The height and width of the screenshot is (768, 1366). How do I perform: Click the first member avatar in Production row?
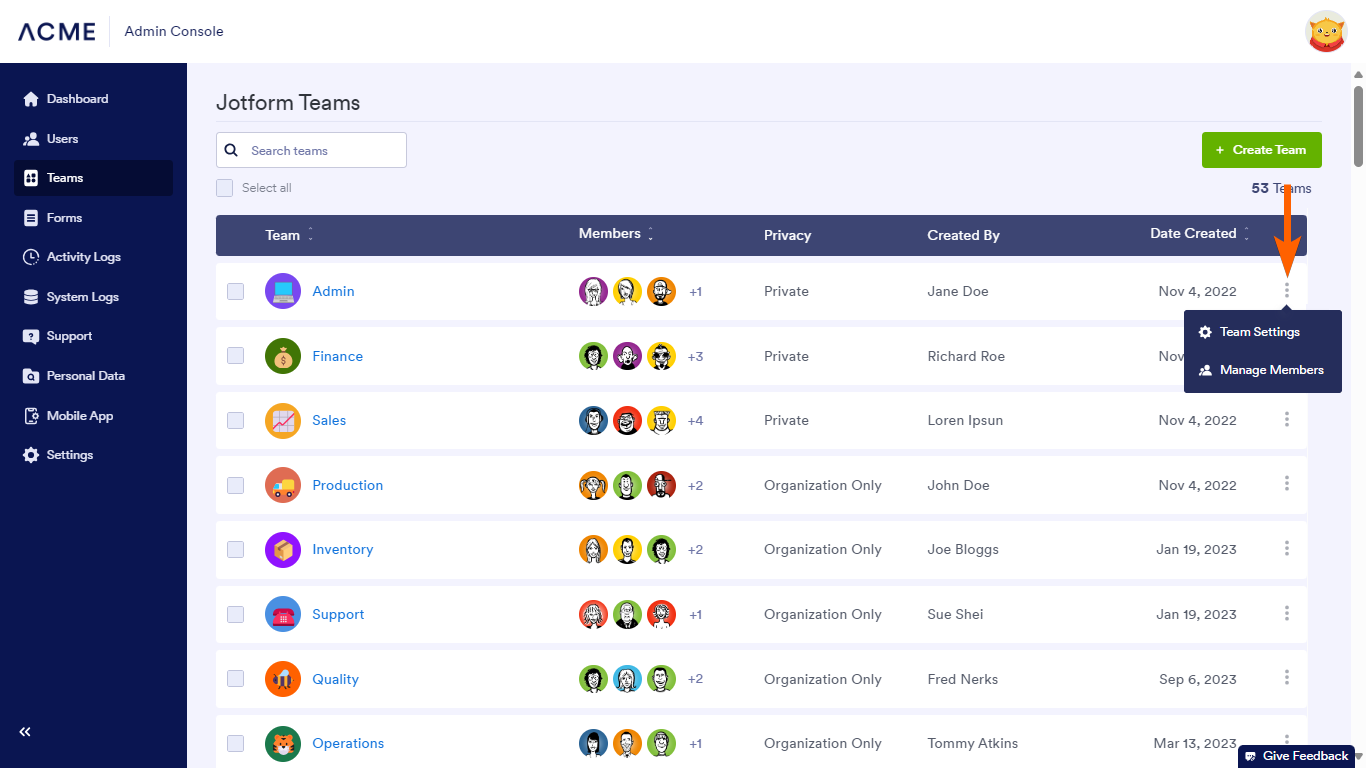coord(594,485)
